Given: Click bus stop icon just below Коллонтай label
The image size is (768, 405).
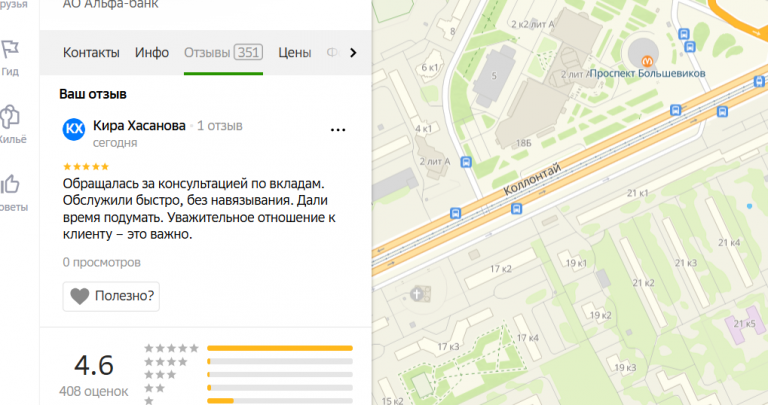Looking at the screenshot, I should (516, 209).
